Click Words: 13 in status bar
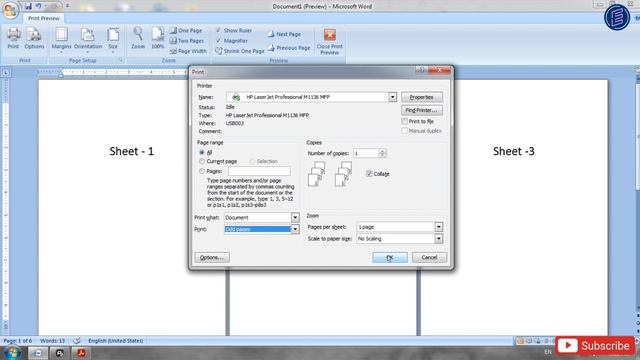The width and height of the screenshot is (640, 360). (x=53, y=340)
